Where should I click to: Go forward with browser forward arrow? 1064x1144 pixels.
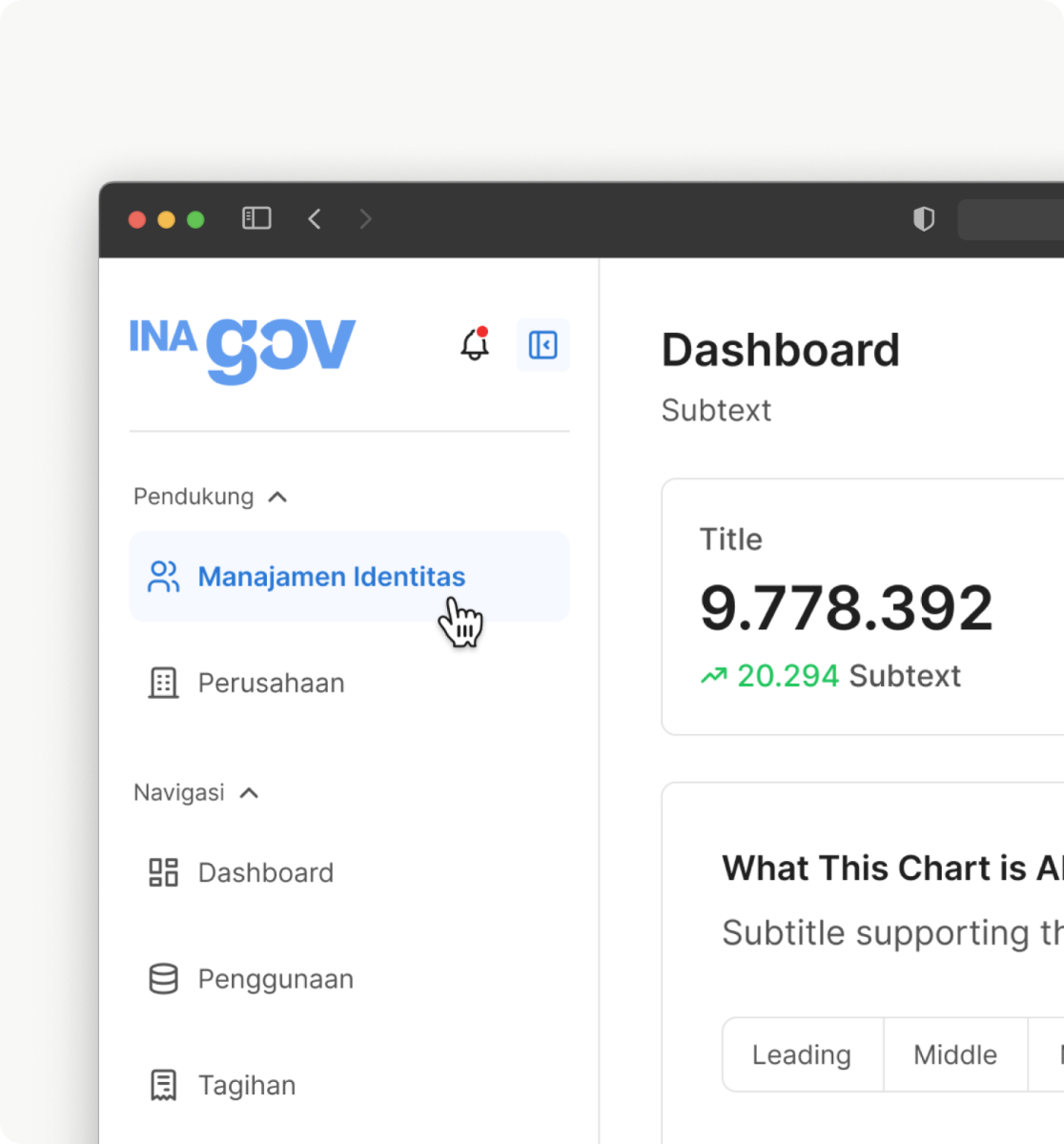point(365,219)
